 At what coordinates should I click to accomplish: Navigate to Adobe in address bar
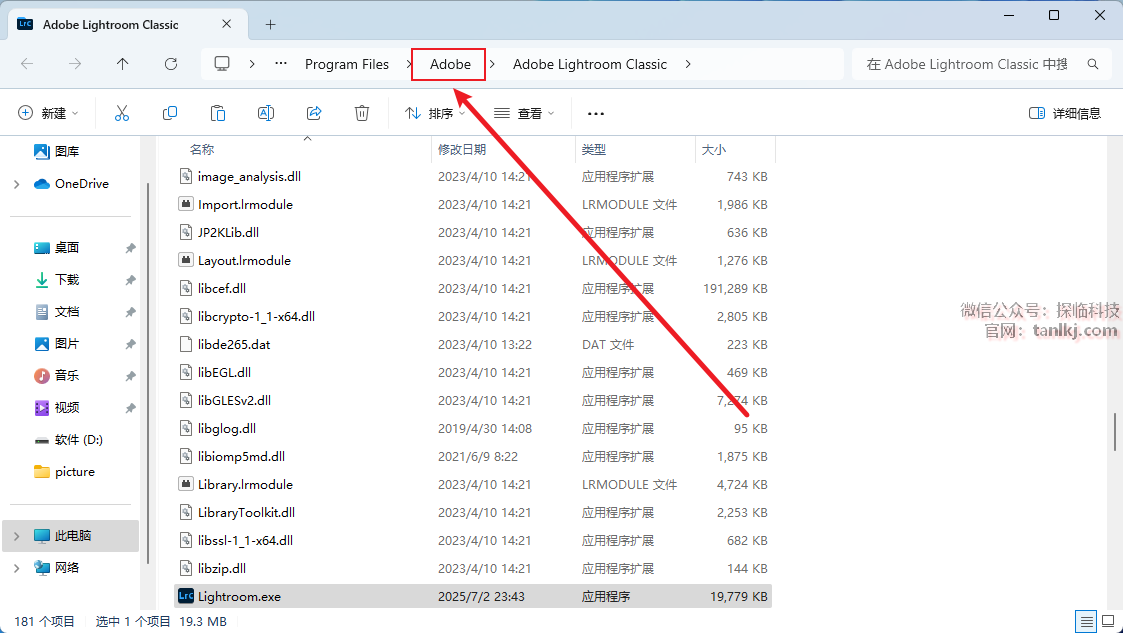450,64
